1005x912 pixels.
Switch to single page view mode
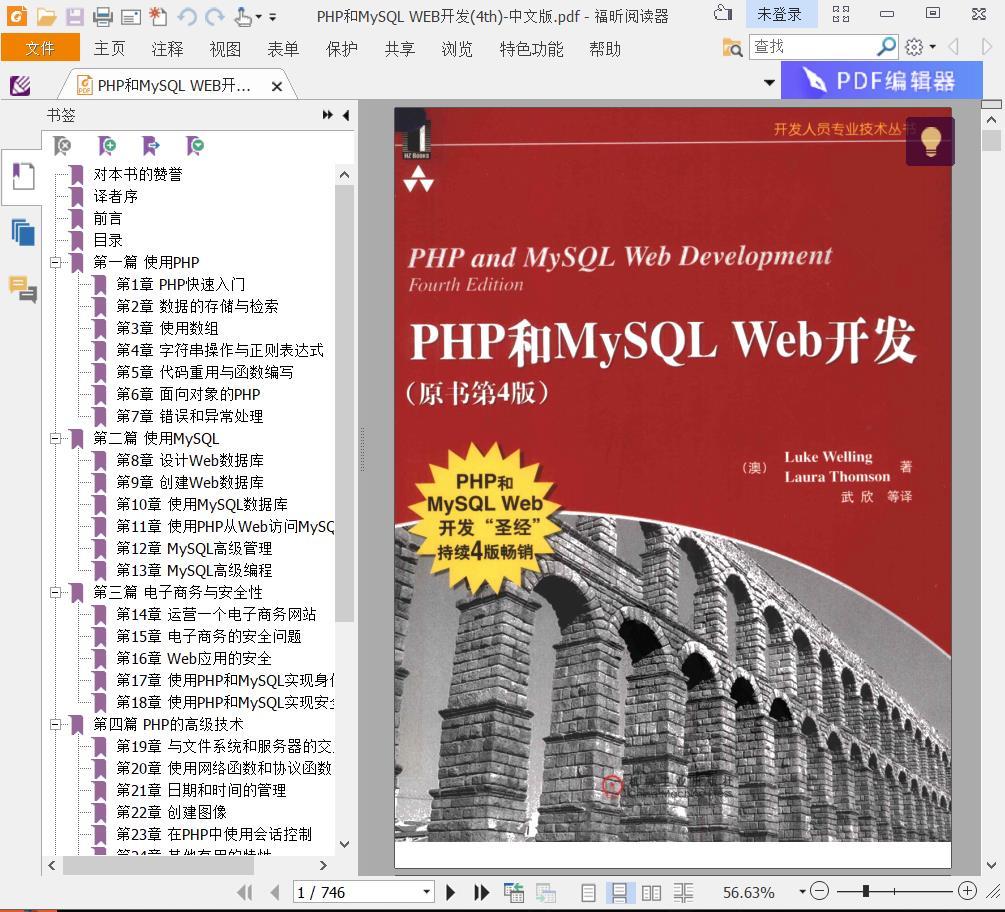coord(588,893)
